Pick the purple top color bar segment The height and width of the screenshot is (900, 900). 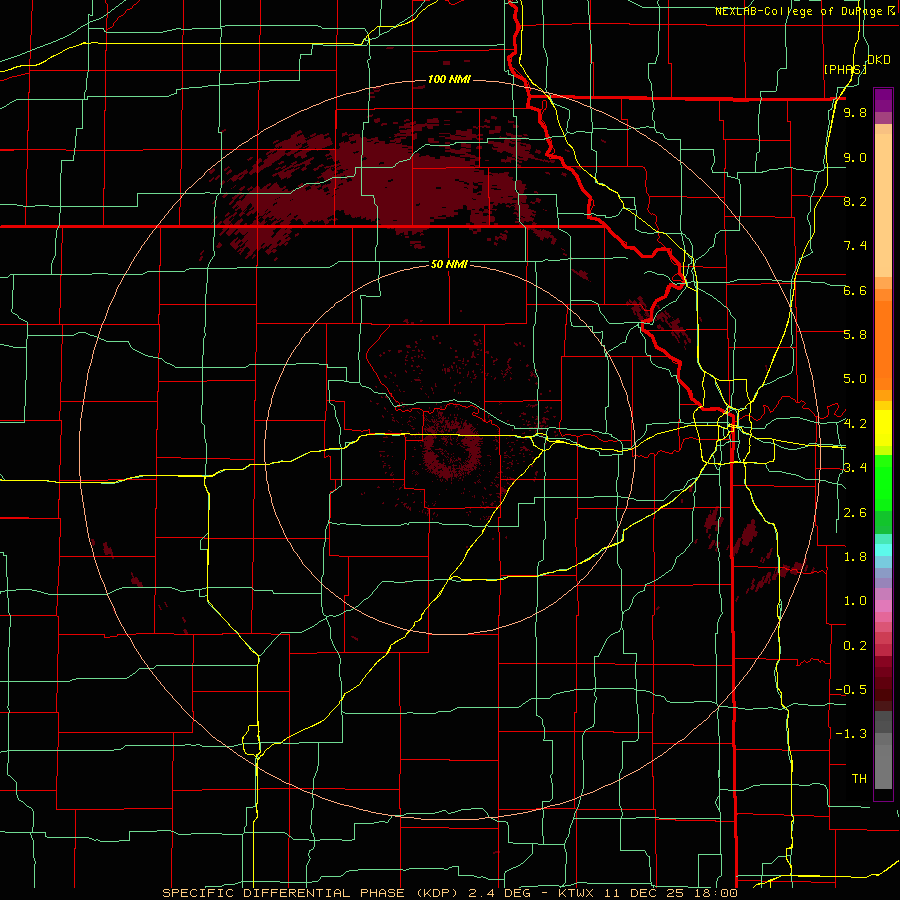pos(883,100)
